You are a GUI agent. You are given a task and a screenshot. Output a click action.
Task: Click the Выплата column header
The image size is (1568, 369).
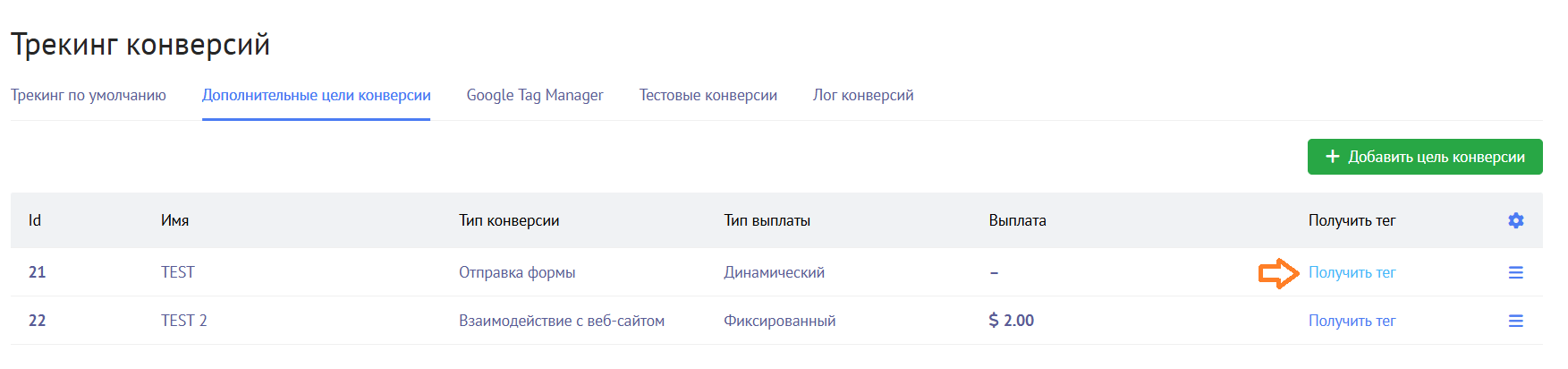coord(1017,220)
